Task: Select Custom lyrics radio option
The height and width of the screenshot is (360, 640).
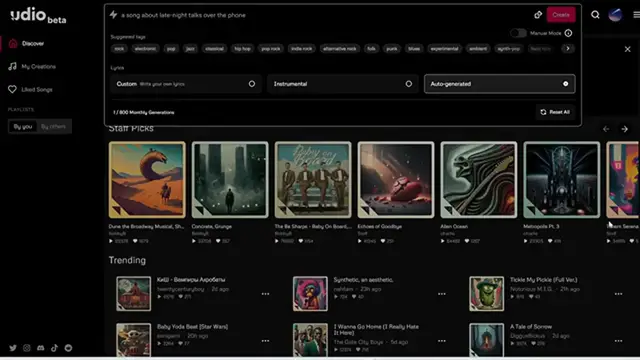Action: point(186,84)
